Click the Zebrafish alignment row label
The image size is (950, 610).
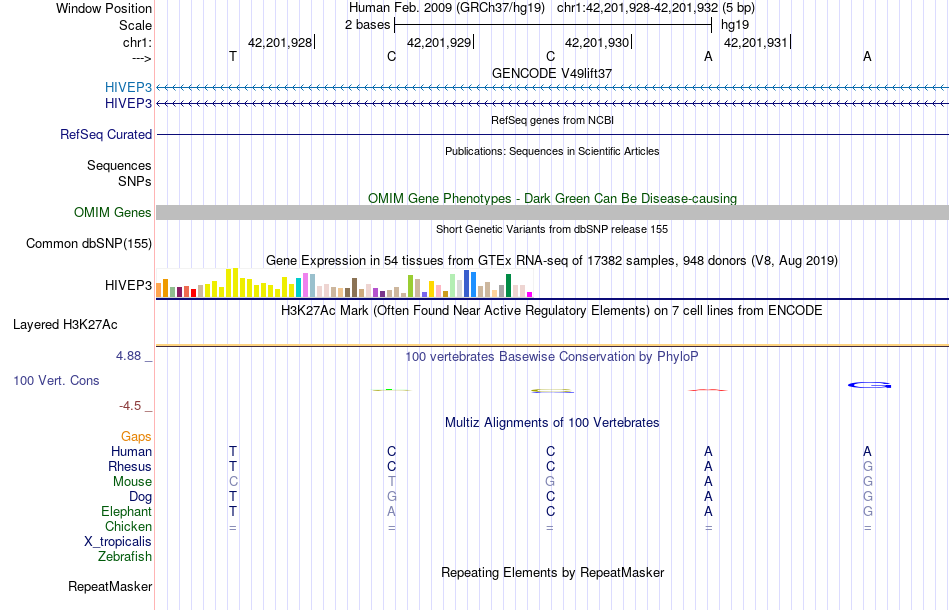pos(125,556)
